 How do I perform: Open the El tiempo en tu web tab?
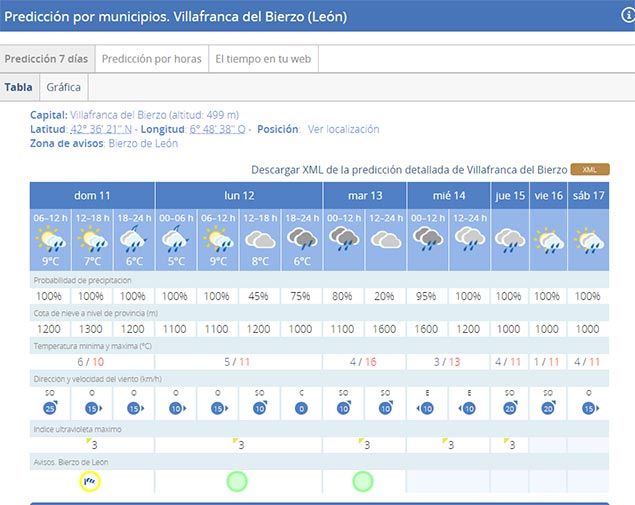click(x=263, y=59)
